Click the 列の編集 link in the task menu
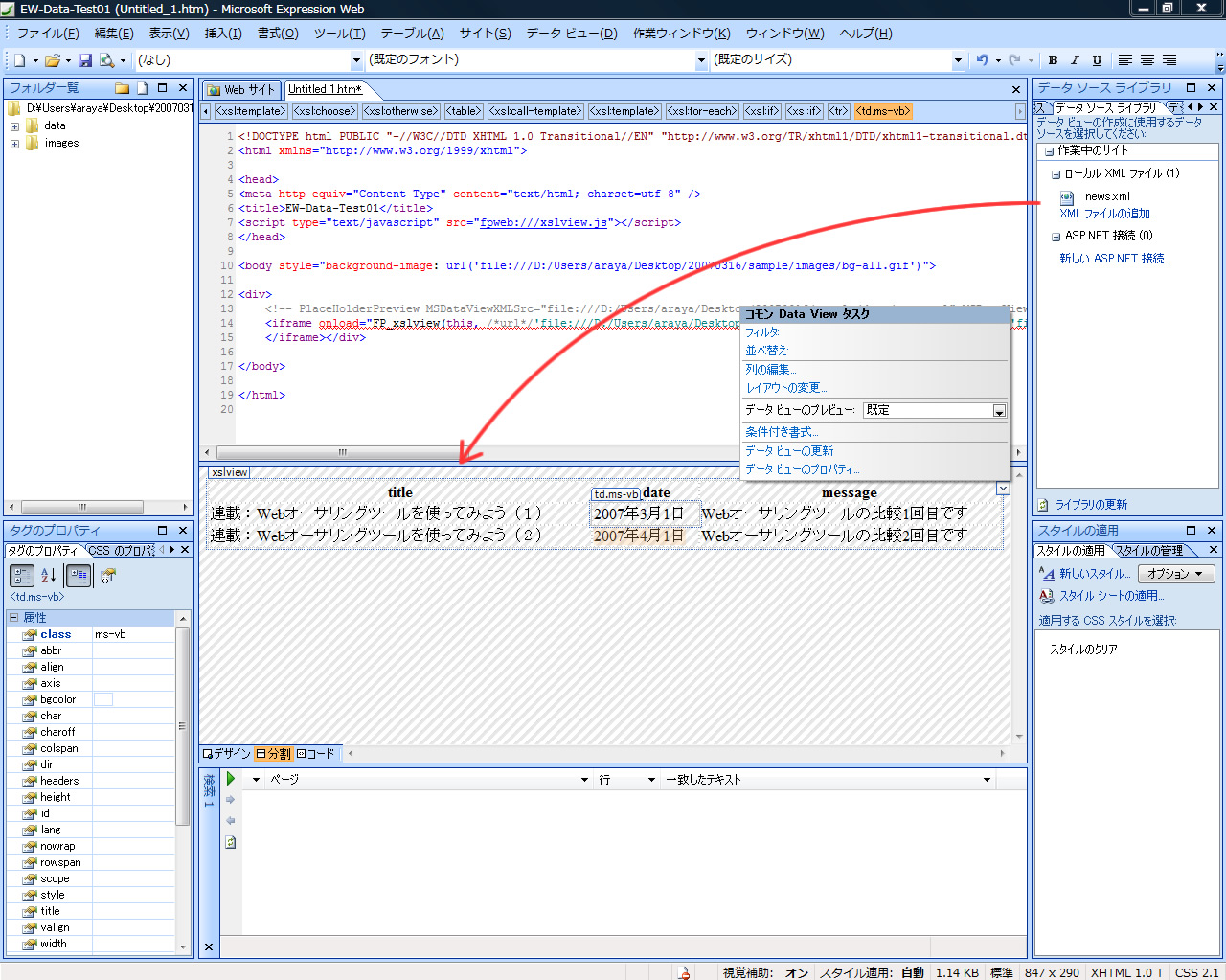1226x980 pixels. [771, 370]
